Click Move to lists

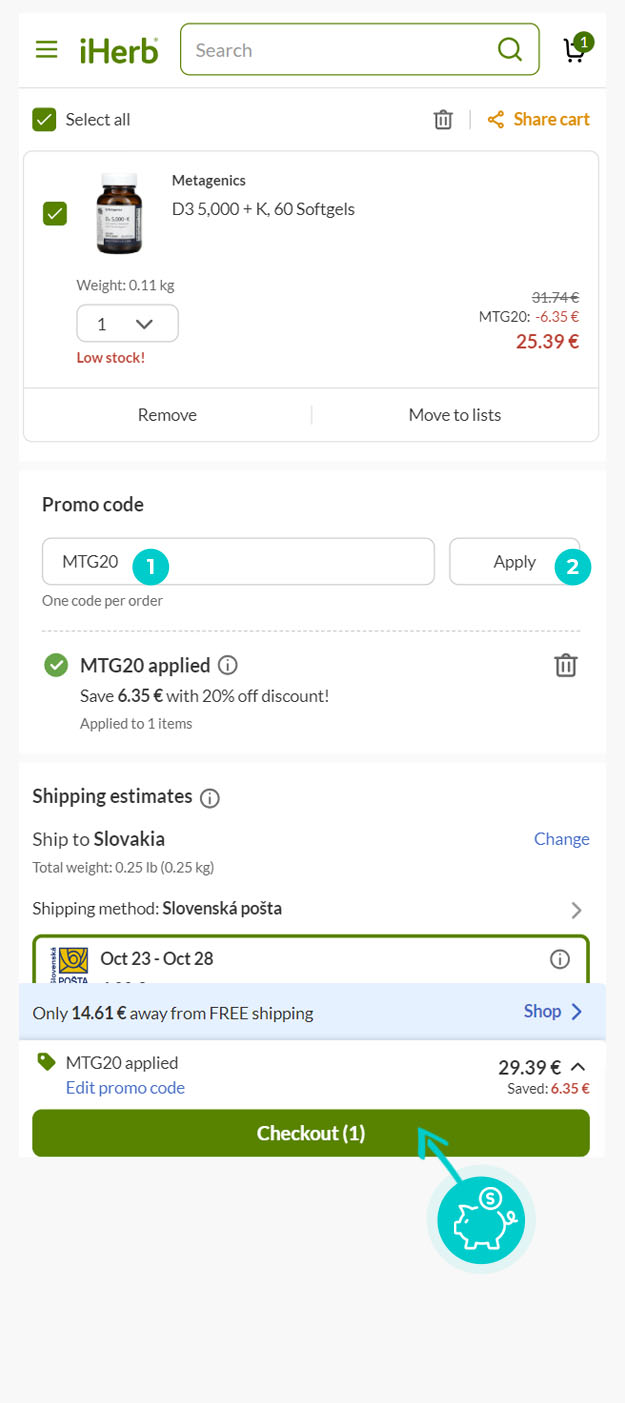tap(455, 415)
